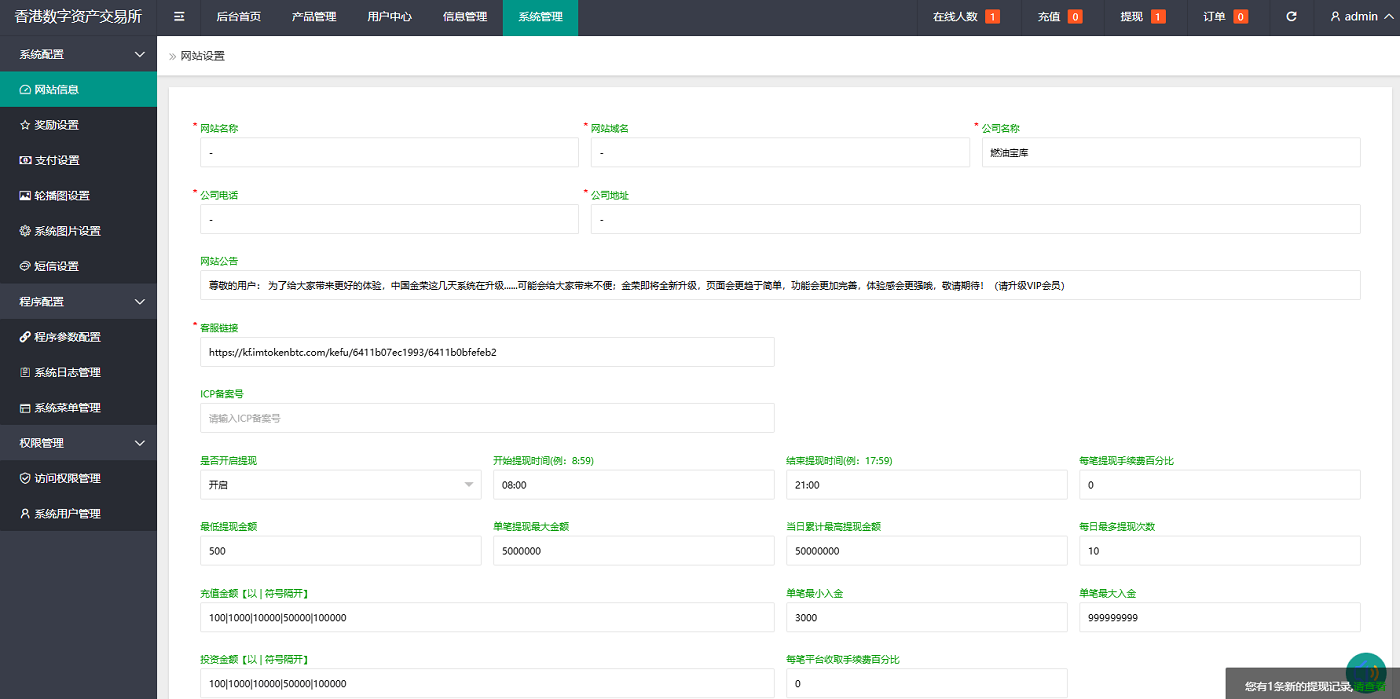Click the 客服链接 input field
Image resolution: width=1400 pixels, height=699 pixels.
[x=487, y=352]
